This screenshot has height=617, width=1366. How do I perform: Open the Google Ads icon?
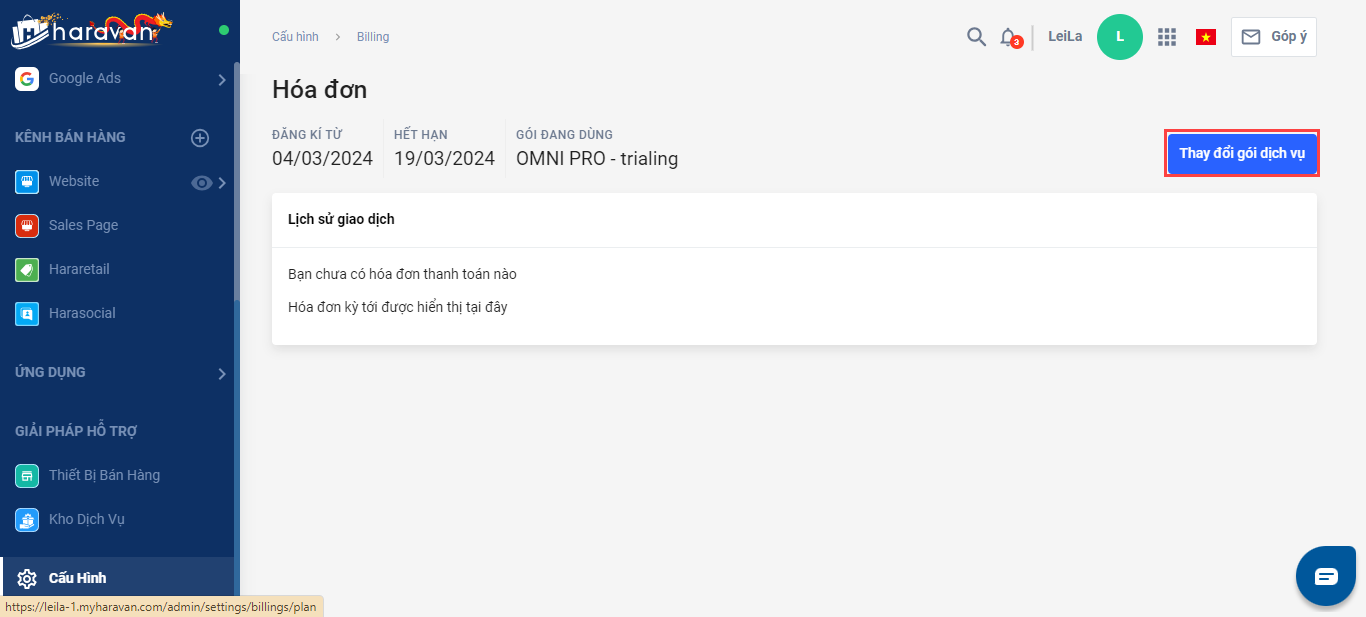coord(27,79)
